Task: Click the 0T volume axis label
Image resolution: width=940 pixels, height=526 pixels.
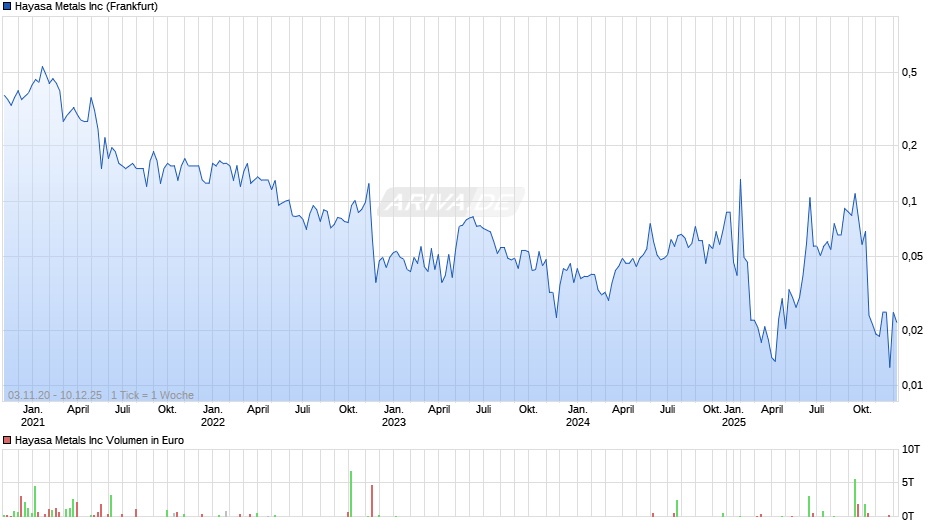Action: pos(908,516)
